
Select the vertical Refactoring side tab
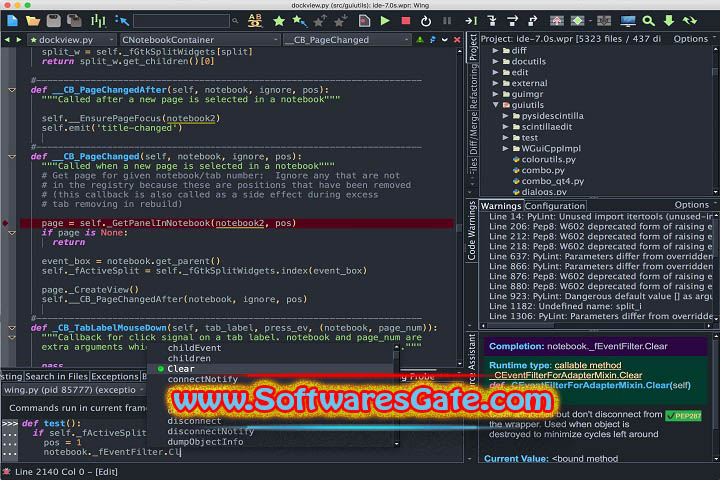coord(472,86)
